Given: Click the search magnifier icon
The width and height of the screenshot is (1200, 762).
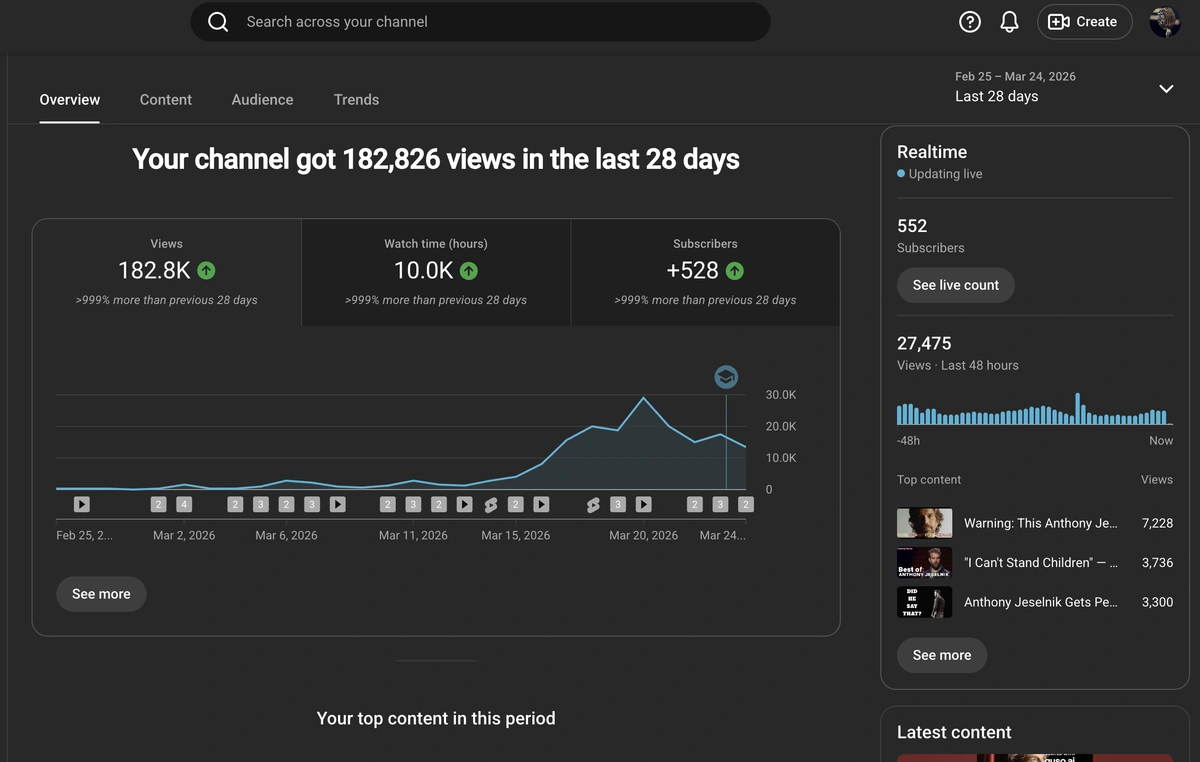Looking at the screenshot, I should (218, 22).
